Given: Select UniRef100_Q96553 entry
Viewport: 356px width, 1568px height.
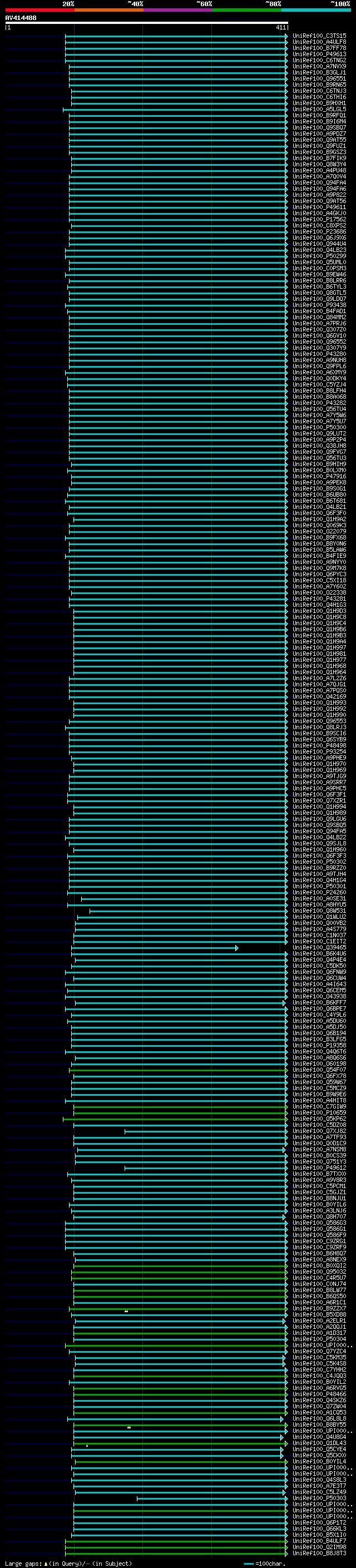Looking at the screenshot, I should tap(319, 721).
